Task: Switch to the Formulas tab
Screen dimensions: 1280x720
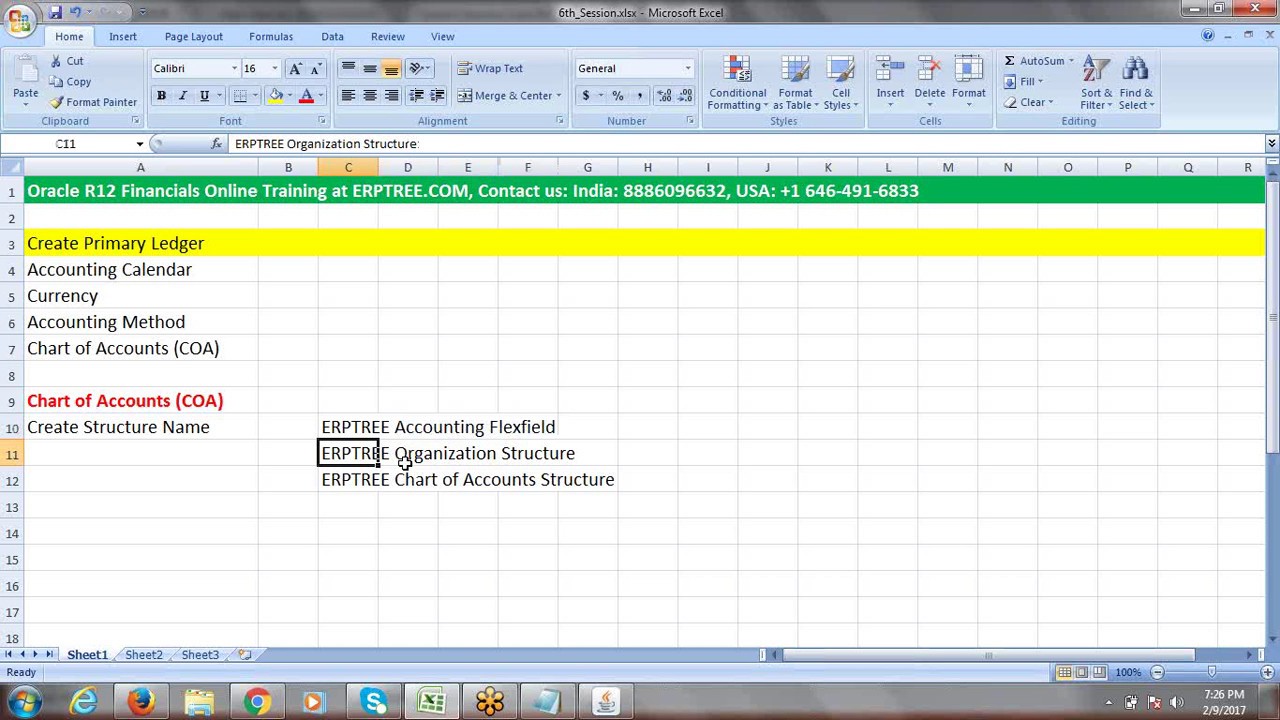Action: [271, 37]
